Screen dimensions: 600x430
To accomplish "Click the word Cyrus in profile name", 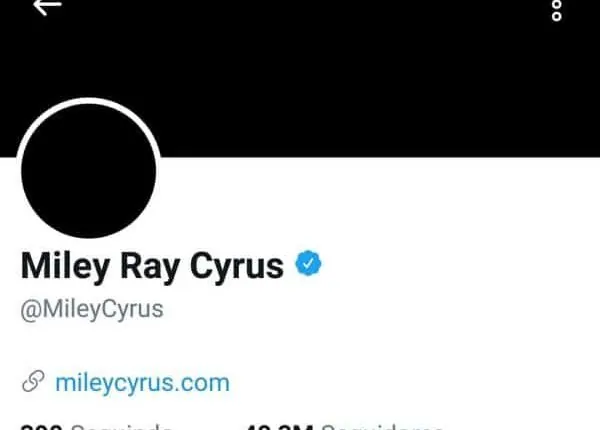I will (237, 266).
